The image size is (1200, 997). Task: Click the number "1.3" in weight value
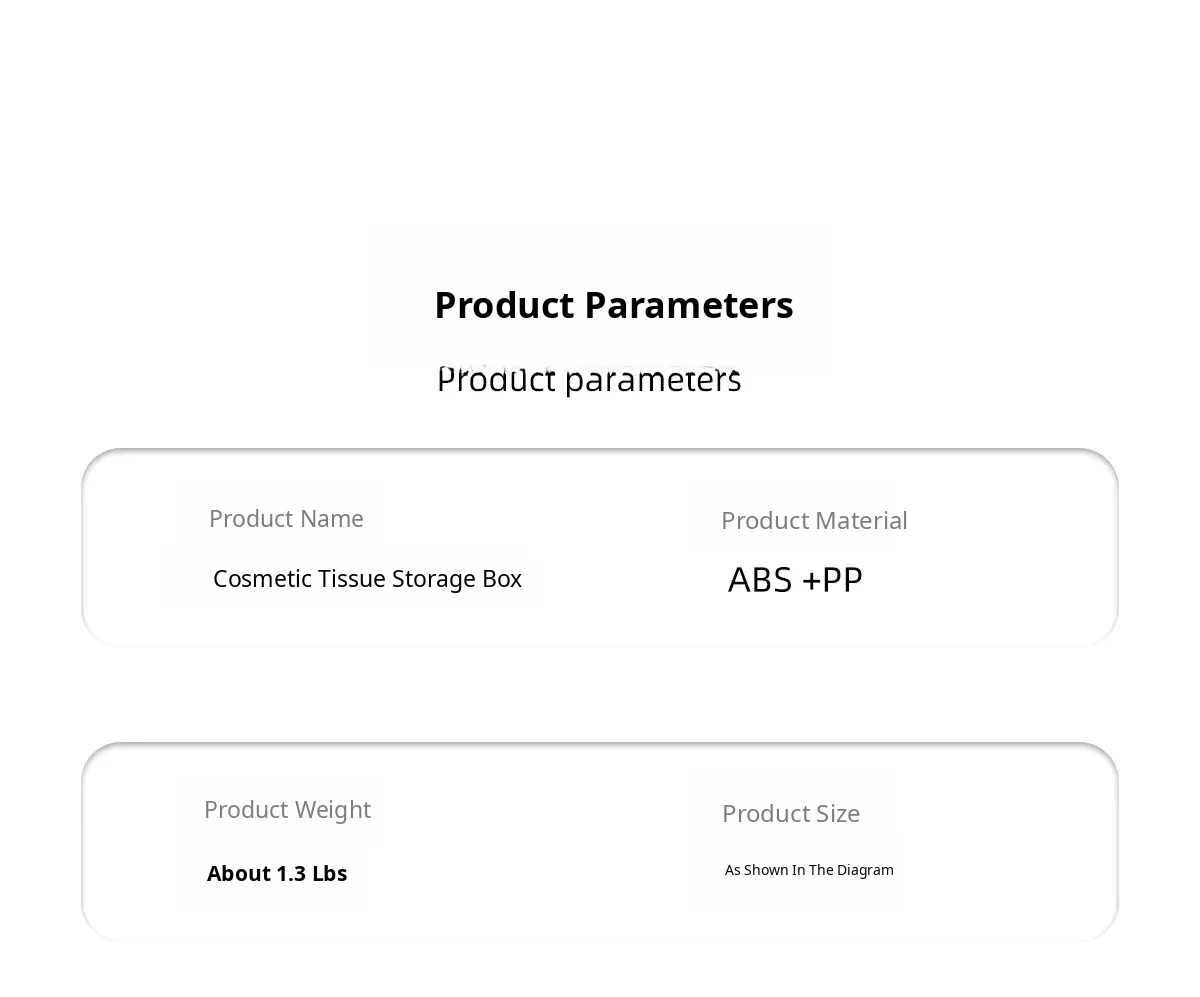point(290,873)
